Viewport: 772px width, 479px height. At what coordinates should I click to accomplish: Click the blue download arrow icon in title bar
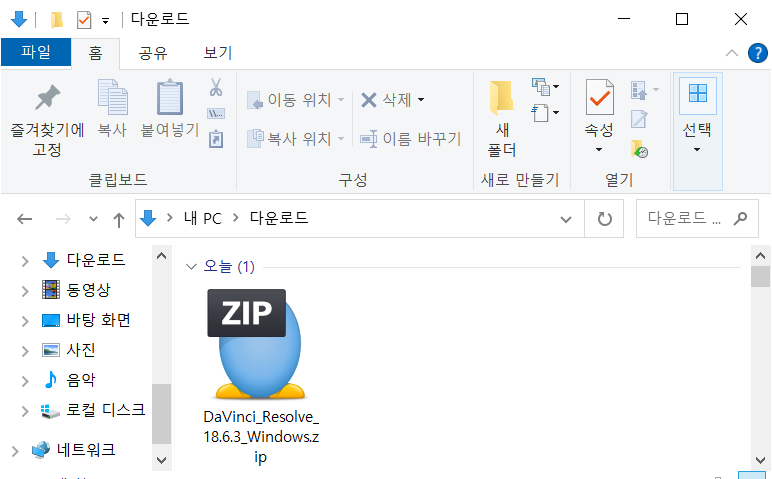(19, 19)
